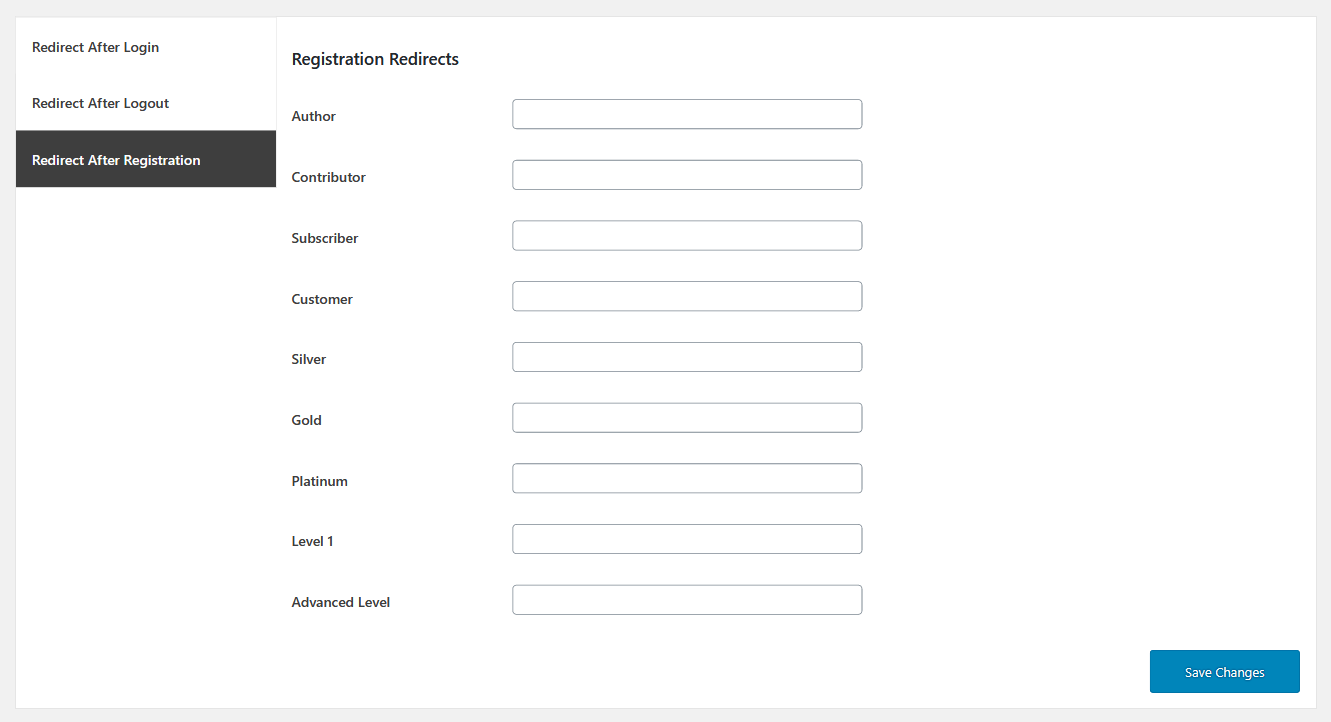Focus the Contributor redirect text box
The width and height of the screenshot is (1331, 722).
pyautogui.click(x=687, y=175)
